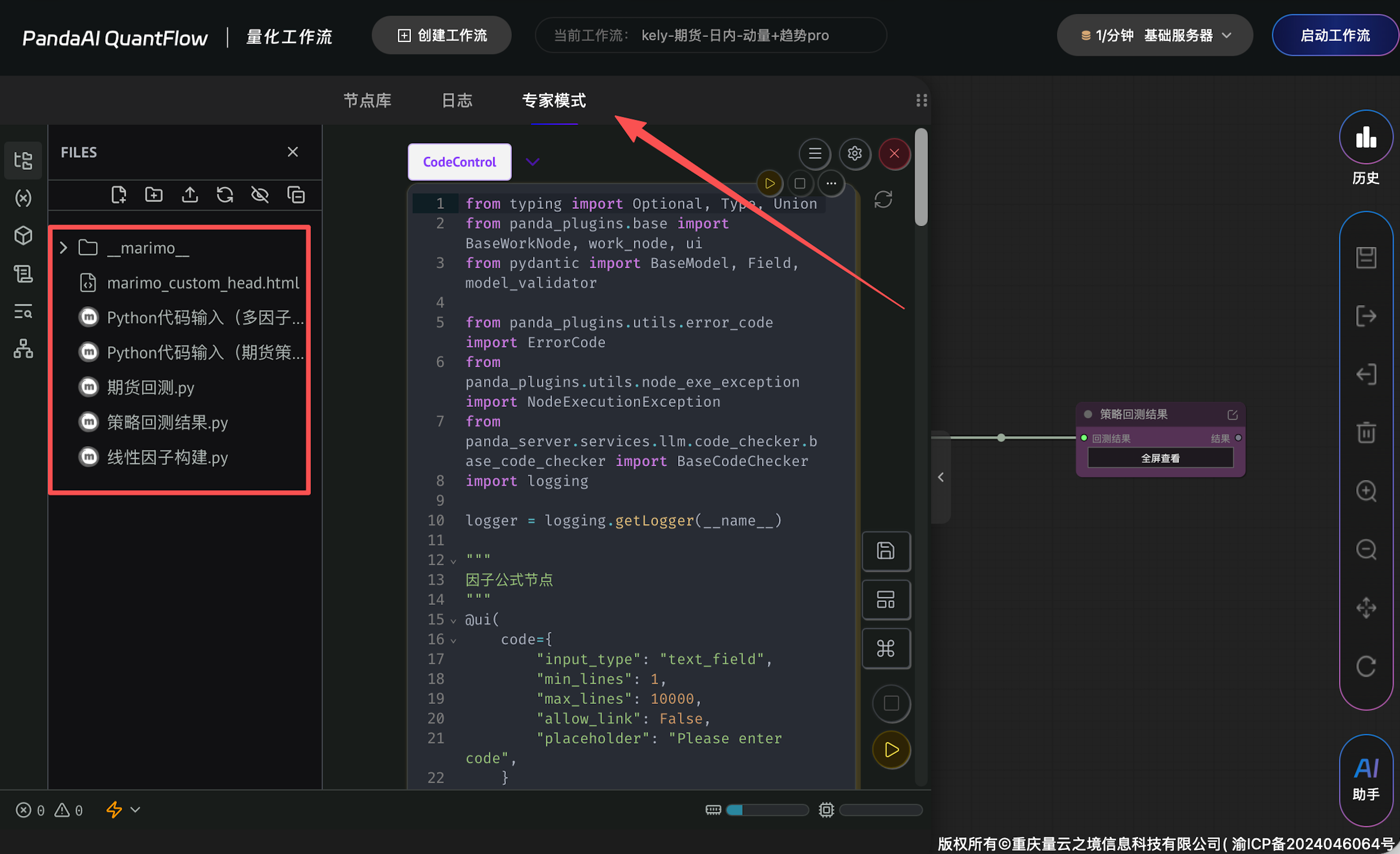Viewport: 1400px width, 854px height.
Task: Click the current workflow name field
Action: coord(711,36)
